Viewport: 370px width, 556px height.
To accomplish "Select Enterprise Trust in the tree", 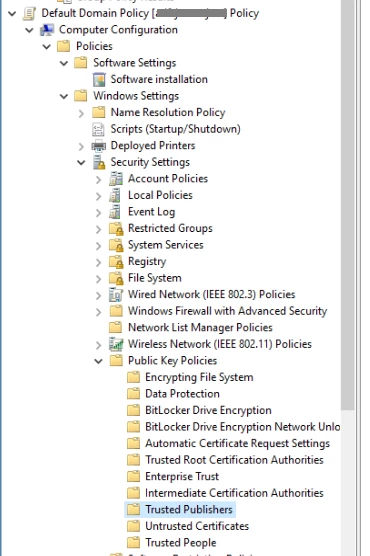I will point(182,476).
